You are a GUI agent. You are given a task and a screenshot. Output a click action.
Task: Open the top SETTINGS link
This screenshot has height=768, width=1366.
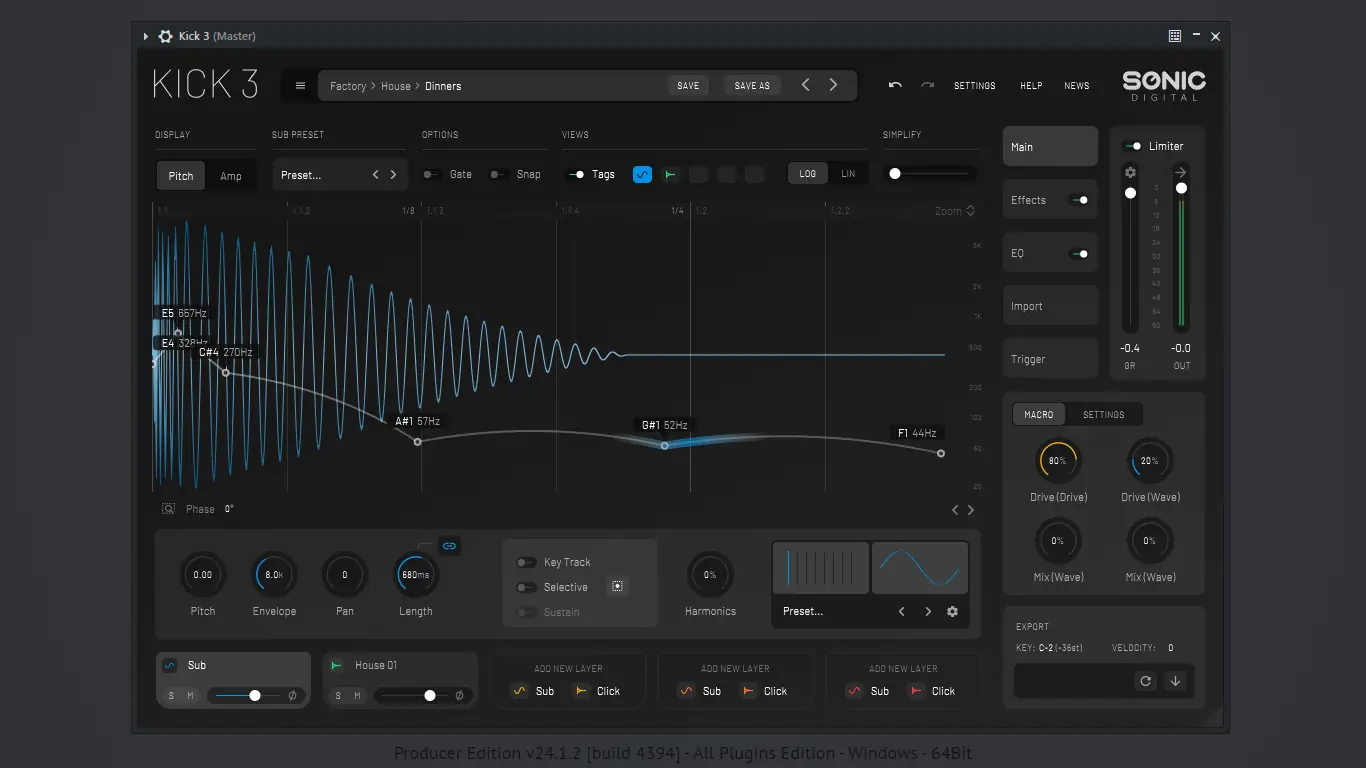(x=975, y=86)
